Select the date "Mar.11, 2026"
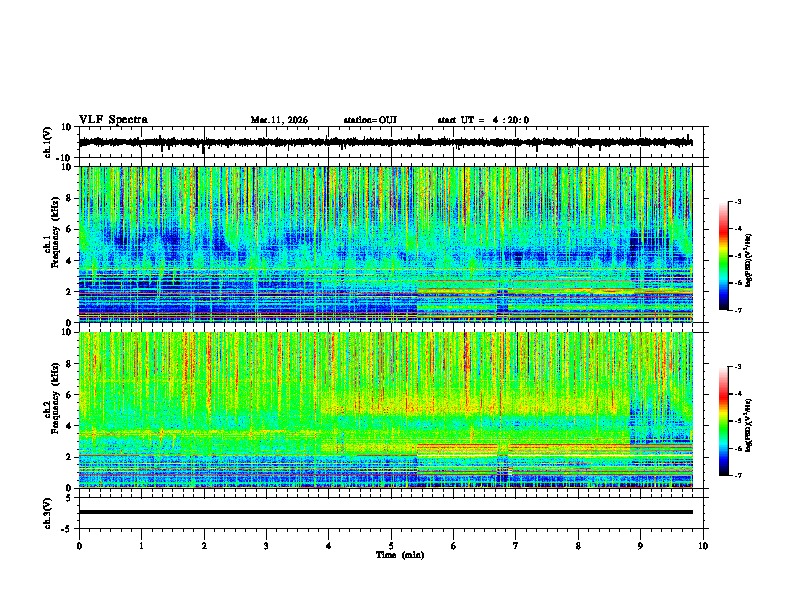The height and width of the screenshot is (612, 792). (279, 120)
